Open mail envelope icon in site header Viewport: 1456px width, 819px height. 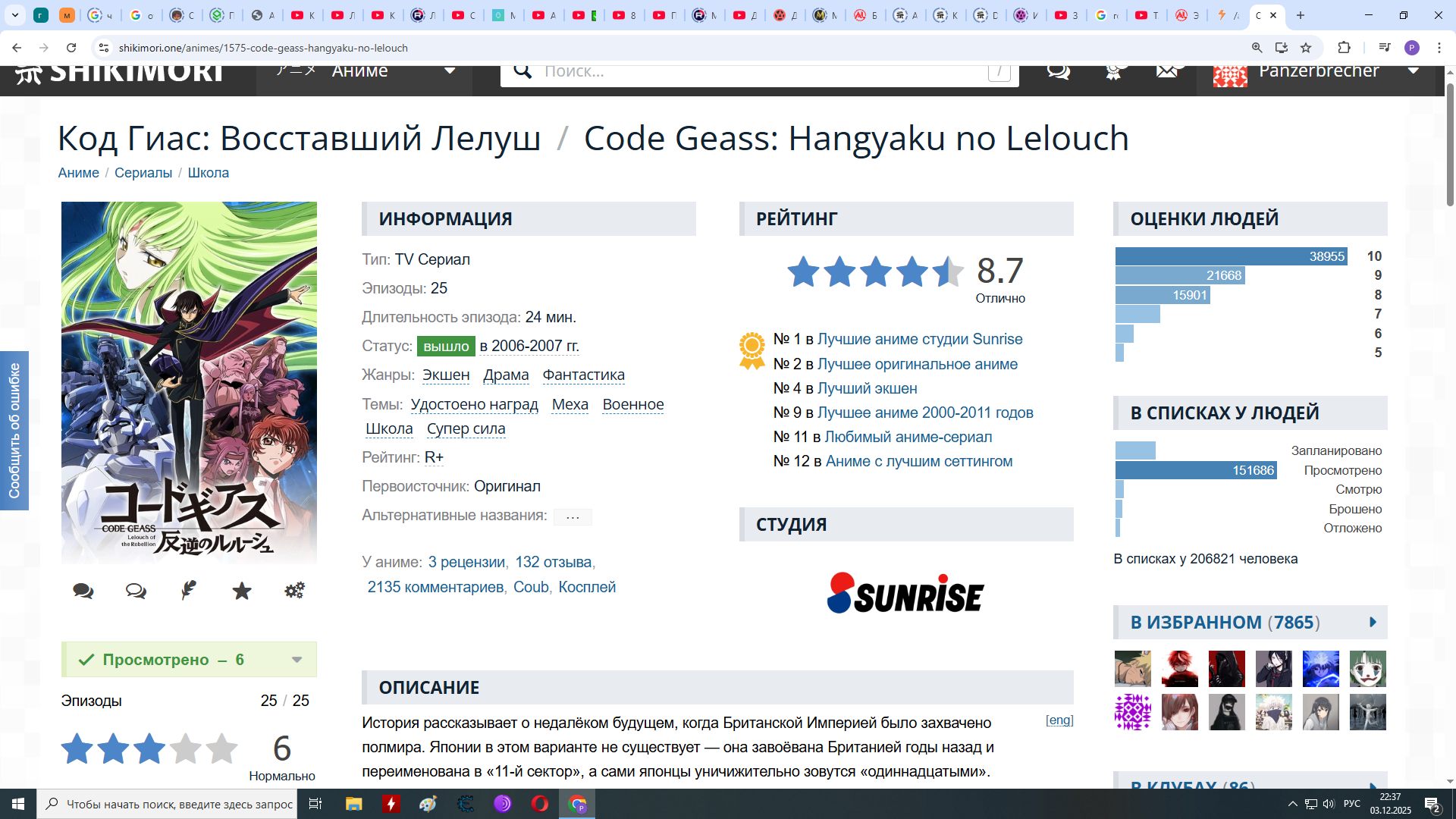click(x=1167, y=71)
